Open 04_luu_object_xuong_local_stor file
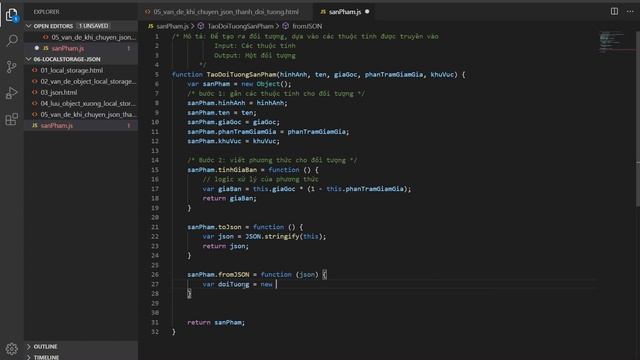The image size is (640, 360). tap(81, 103)
